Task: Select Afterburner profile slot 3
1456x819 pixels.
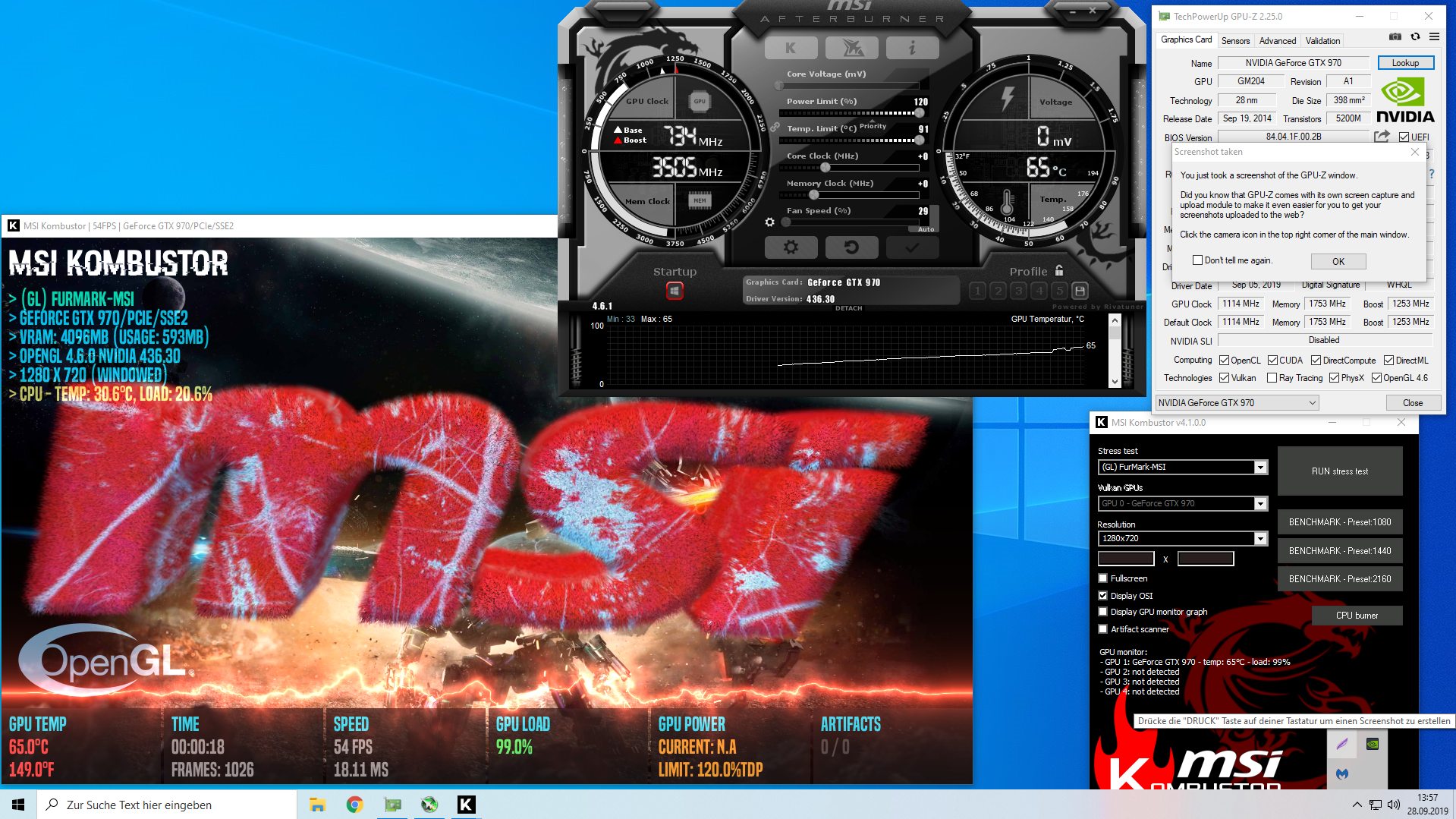Action: 1018,291
